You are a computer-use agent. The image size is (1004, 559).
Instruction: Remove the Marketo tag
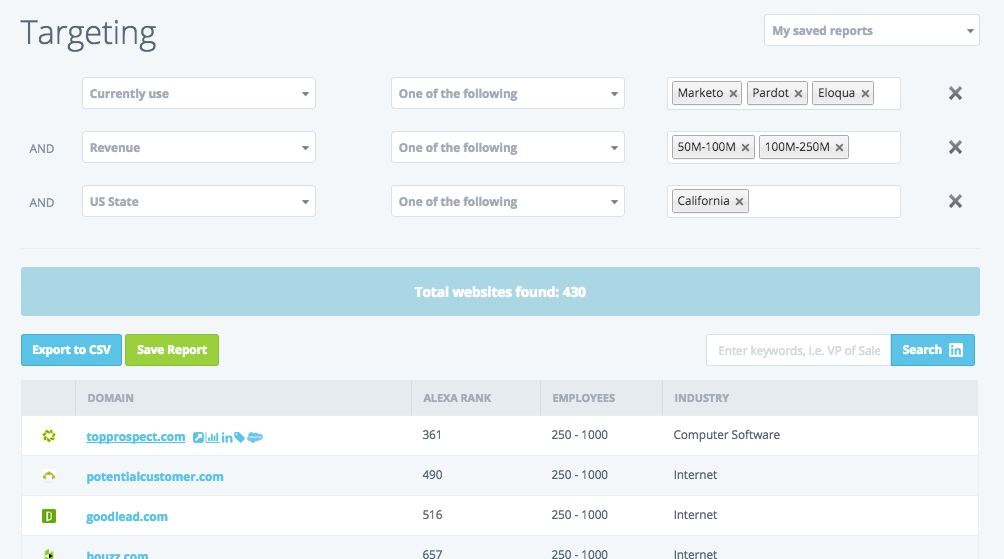click(733, 94)
